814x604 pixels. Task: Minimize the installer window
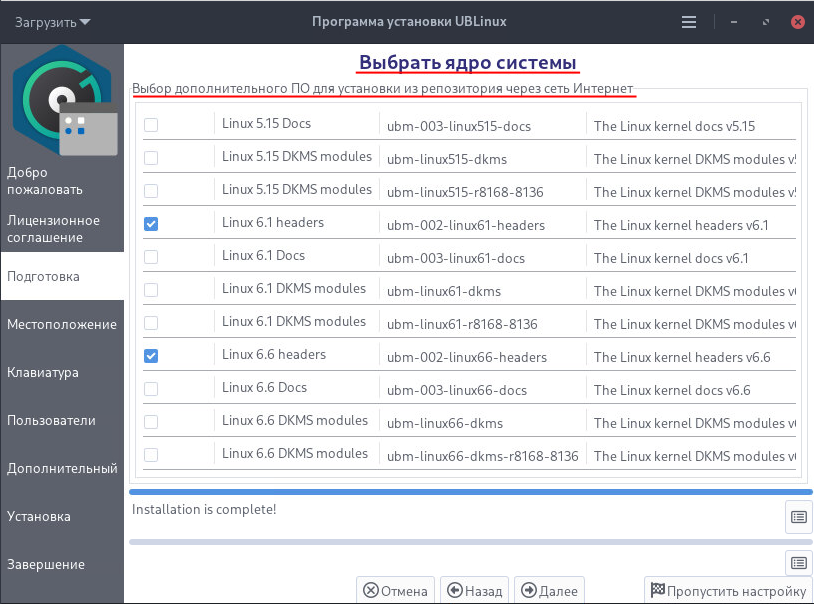pyautogui.click(x=734, y=22)
